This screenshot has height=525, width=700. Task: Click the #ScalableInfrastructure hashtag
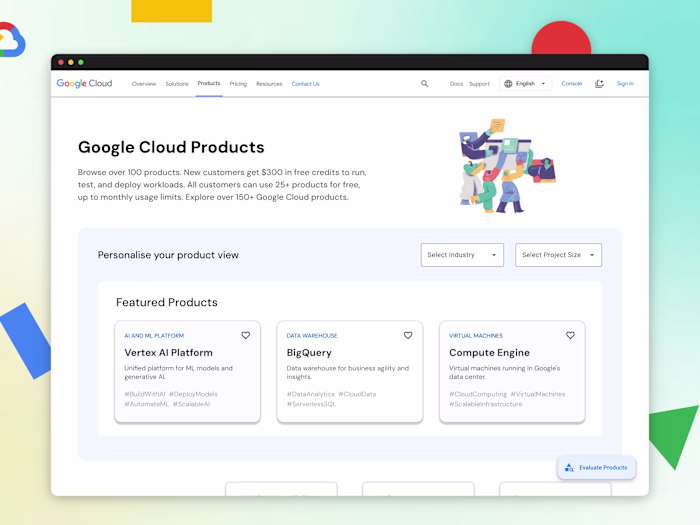pyautogui.click(x=486, y=404)
